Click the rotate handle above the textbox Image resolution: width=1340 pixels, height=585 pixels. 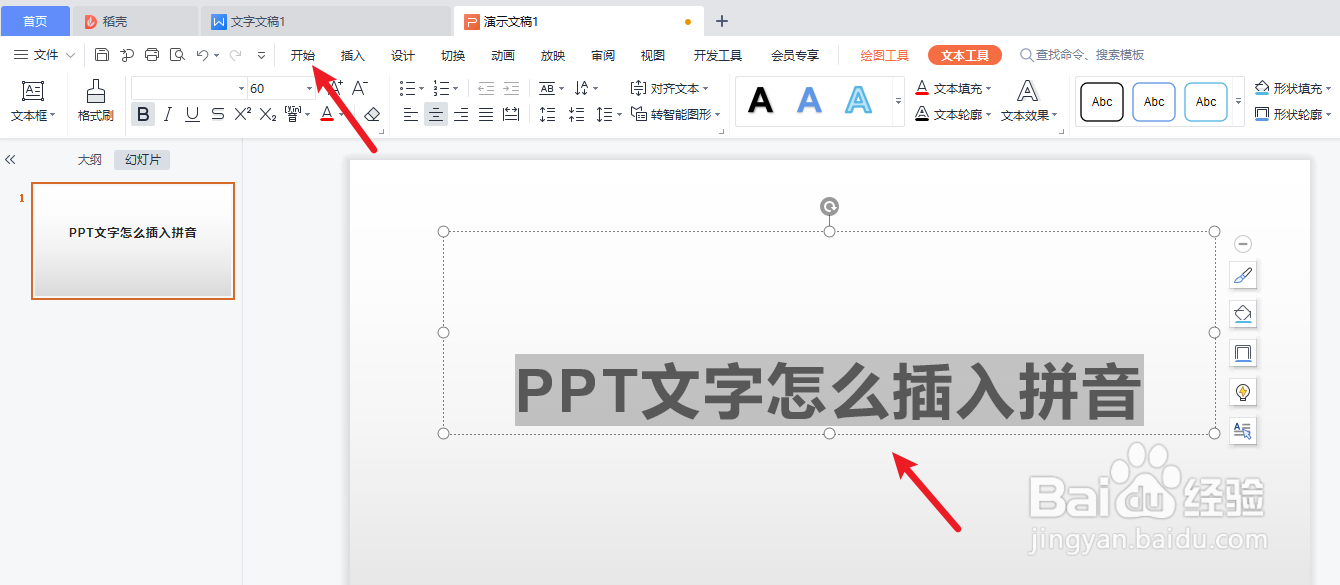click(829, 207)
